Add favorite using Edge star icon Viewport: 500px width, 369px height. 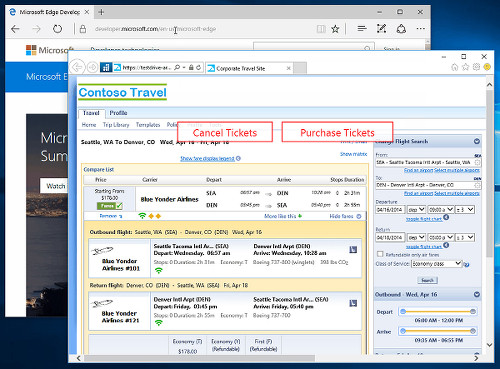pos(335,29)
